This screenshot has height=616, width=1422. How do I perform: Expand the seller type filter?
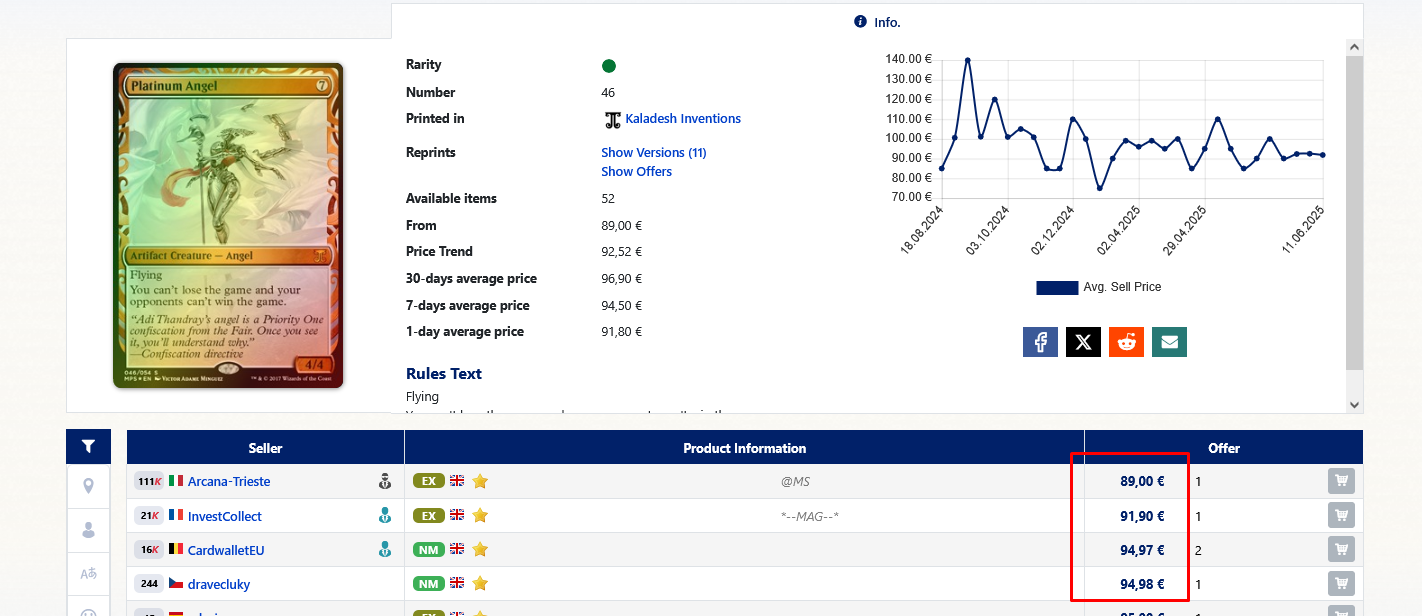[88, 530]
